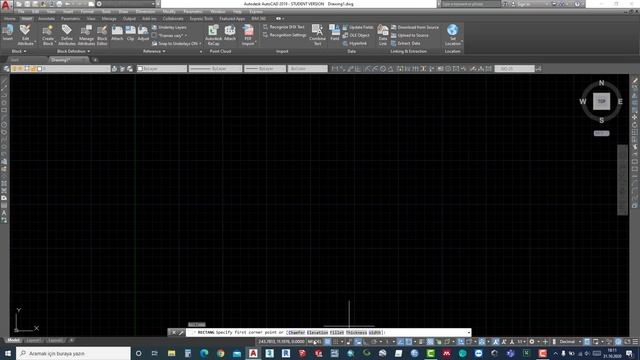Click Underlay Layers in Reference panel
This screenshot has height=360, width=640.
[x=169, y=27]
